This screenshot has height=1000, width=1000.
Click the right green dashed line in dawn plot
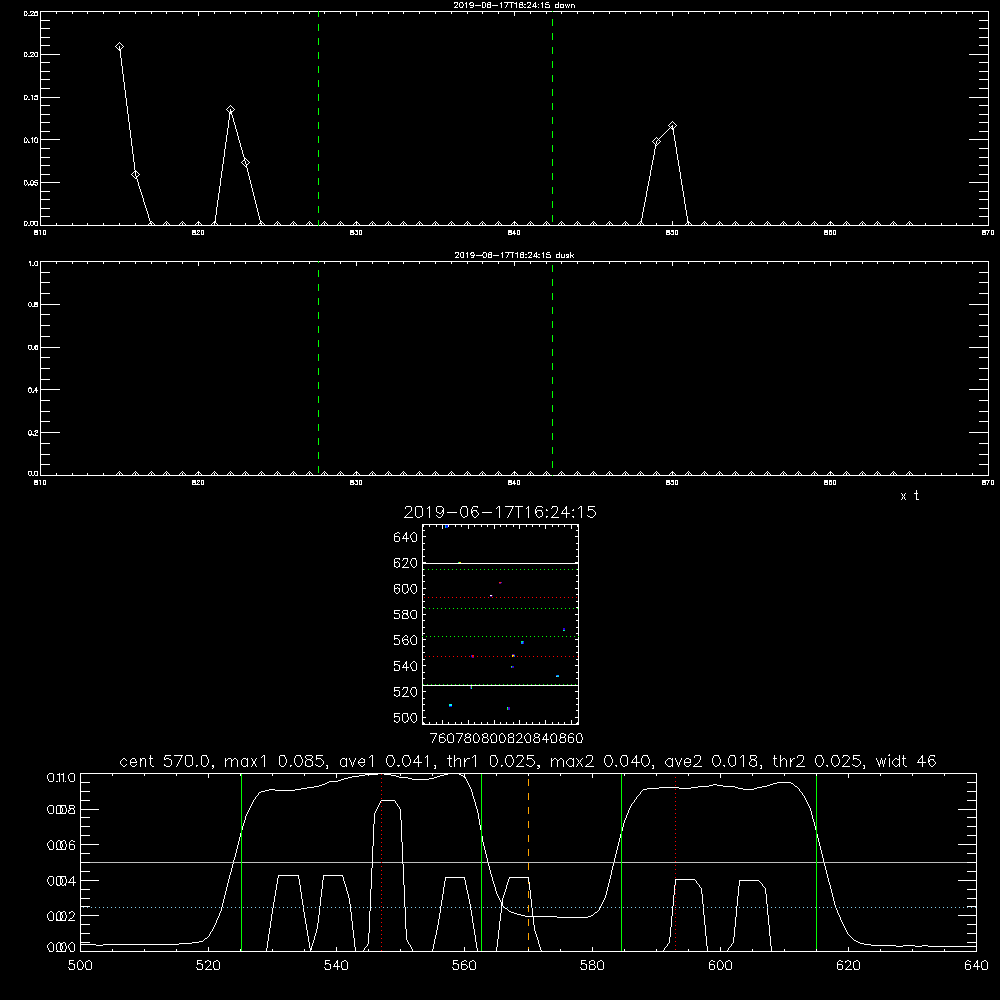(x=552, y=118)
